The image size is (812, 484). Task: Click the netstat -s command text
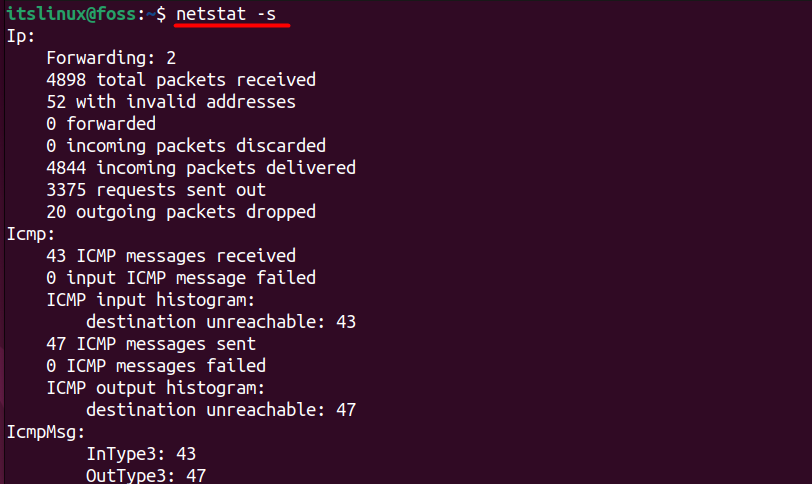[226, 14]
